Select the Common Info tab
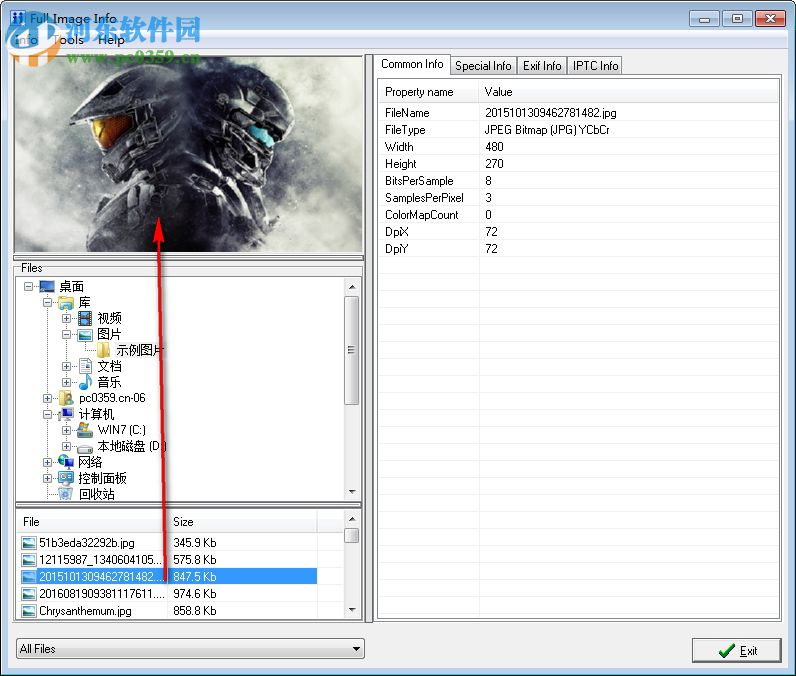The image size is (796, 676). (x=412, y=64)
